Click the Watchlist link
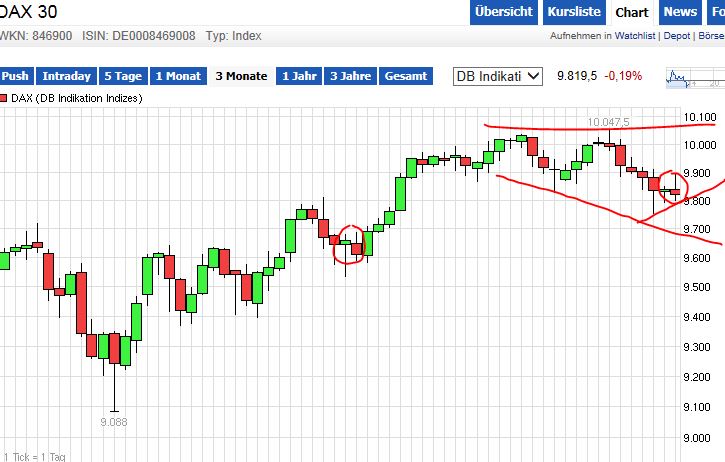 click(636, 36)
